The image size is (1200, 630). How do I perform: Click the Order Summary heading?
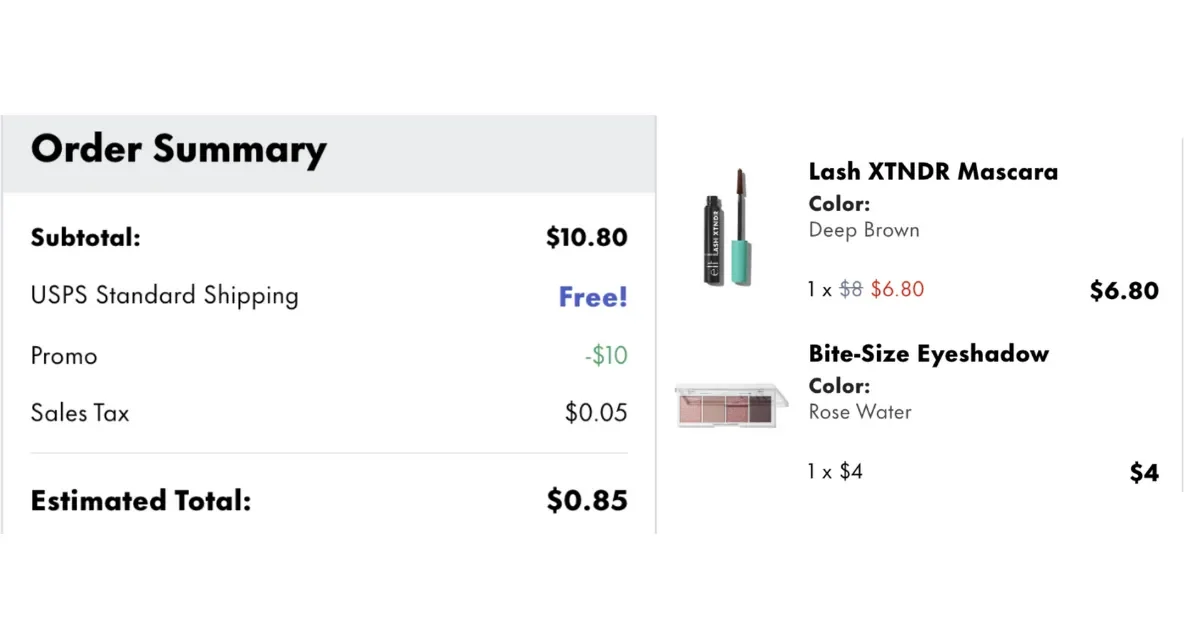pyautogui.click(x=179, y=150)
